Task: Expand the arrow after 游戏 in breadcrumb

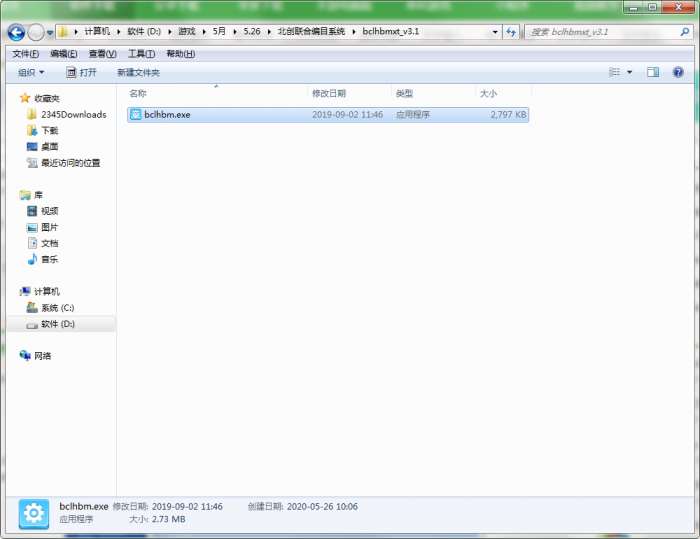Action: [x=204, y=32]
